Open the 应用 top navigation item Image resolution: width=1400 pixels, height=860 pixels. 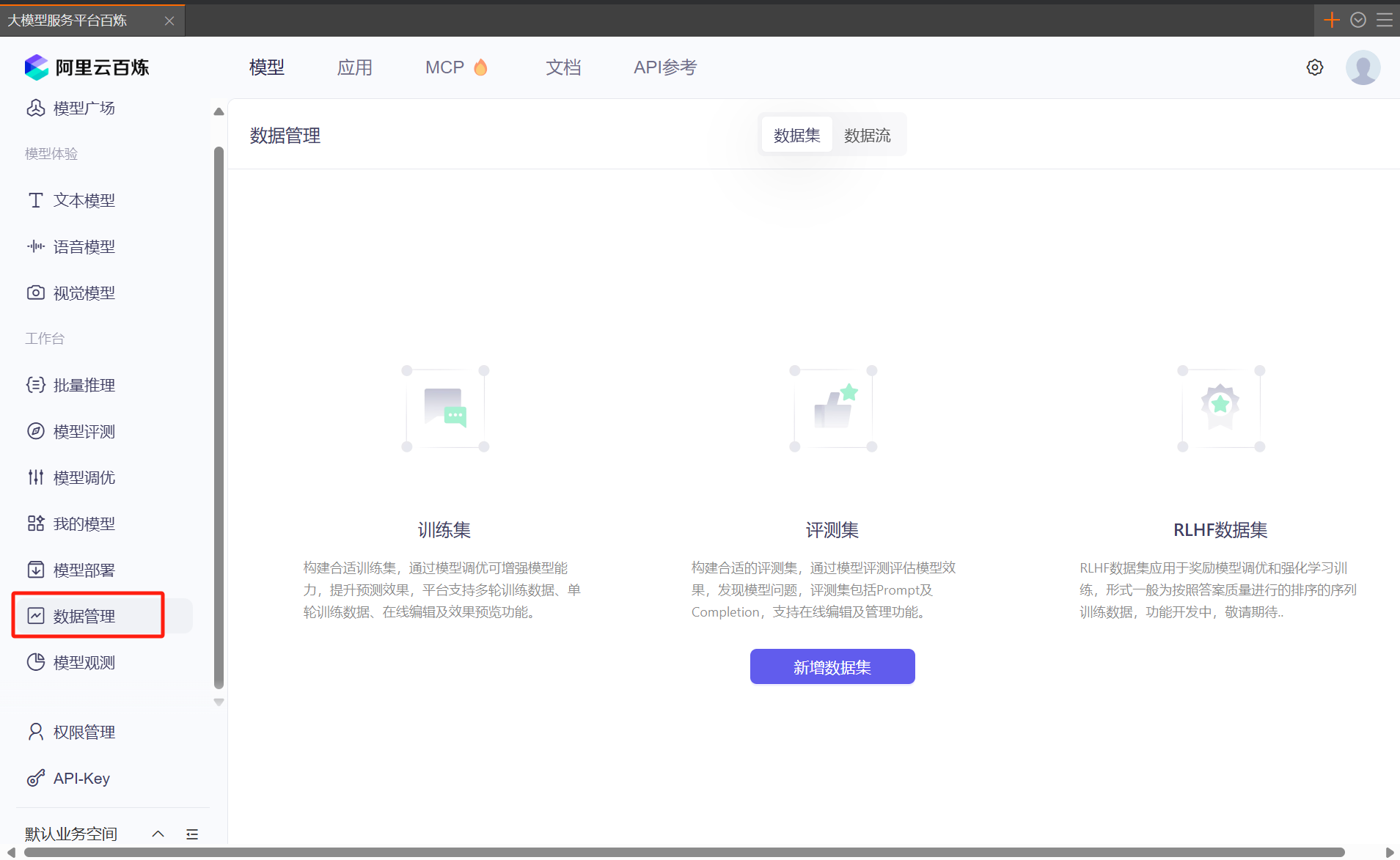pyautogui.click(x=355, y=67)
